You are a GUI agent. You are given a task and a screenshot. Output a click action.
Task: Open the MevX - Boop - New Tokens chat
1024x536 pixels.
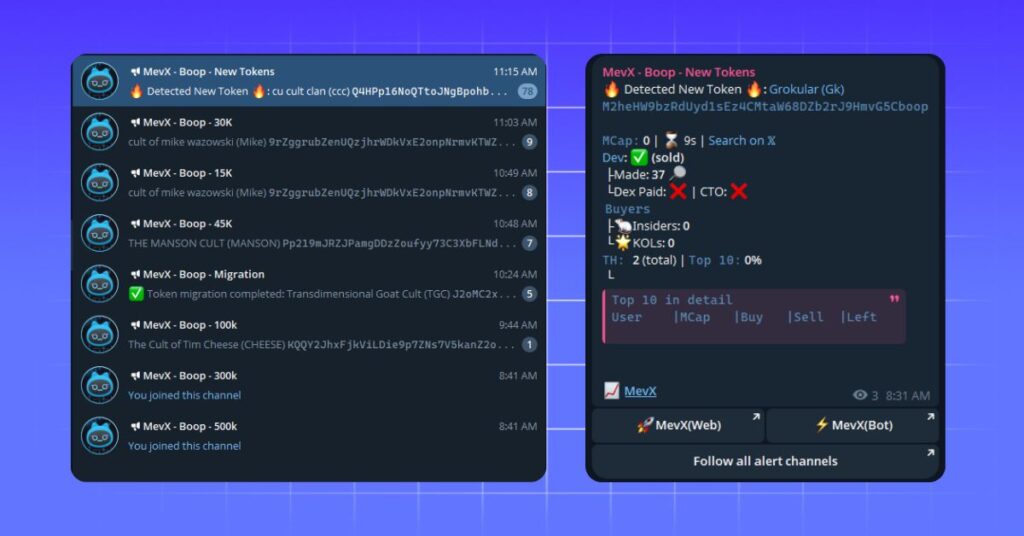click(308, 81)
